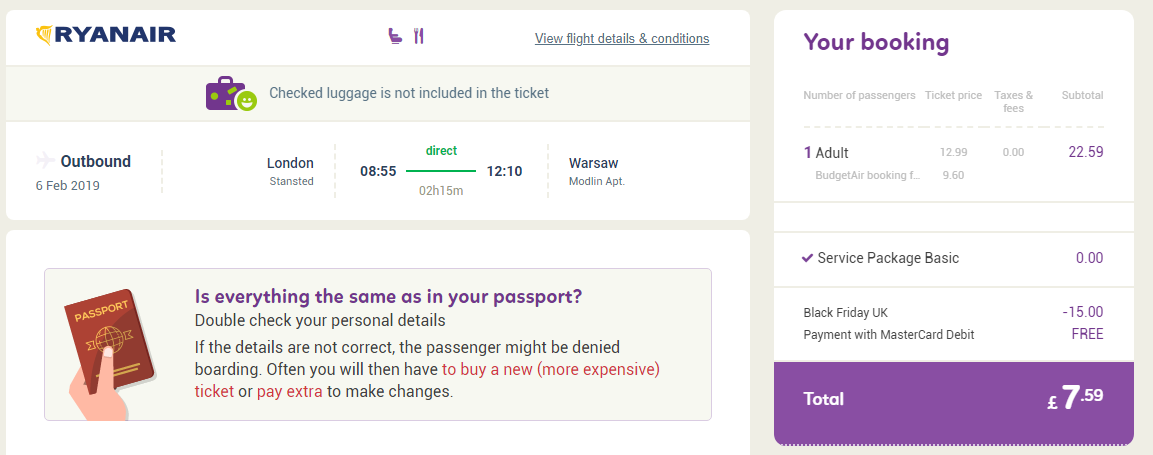Image resolution: width=1153 pixels, height=455 pixels.
Task: Select the Service Package Basic label
Action: (x=888, y=258)
